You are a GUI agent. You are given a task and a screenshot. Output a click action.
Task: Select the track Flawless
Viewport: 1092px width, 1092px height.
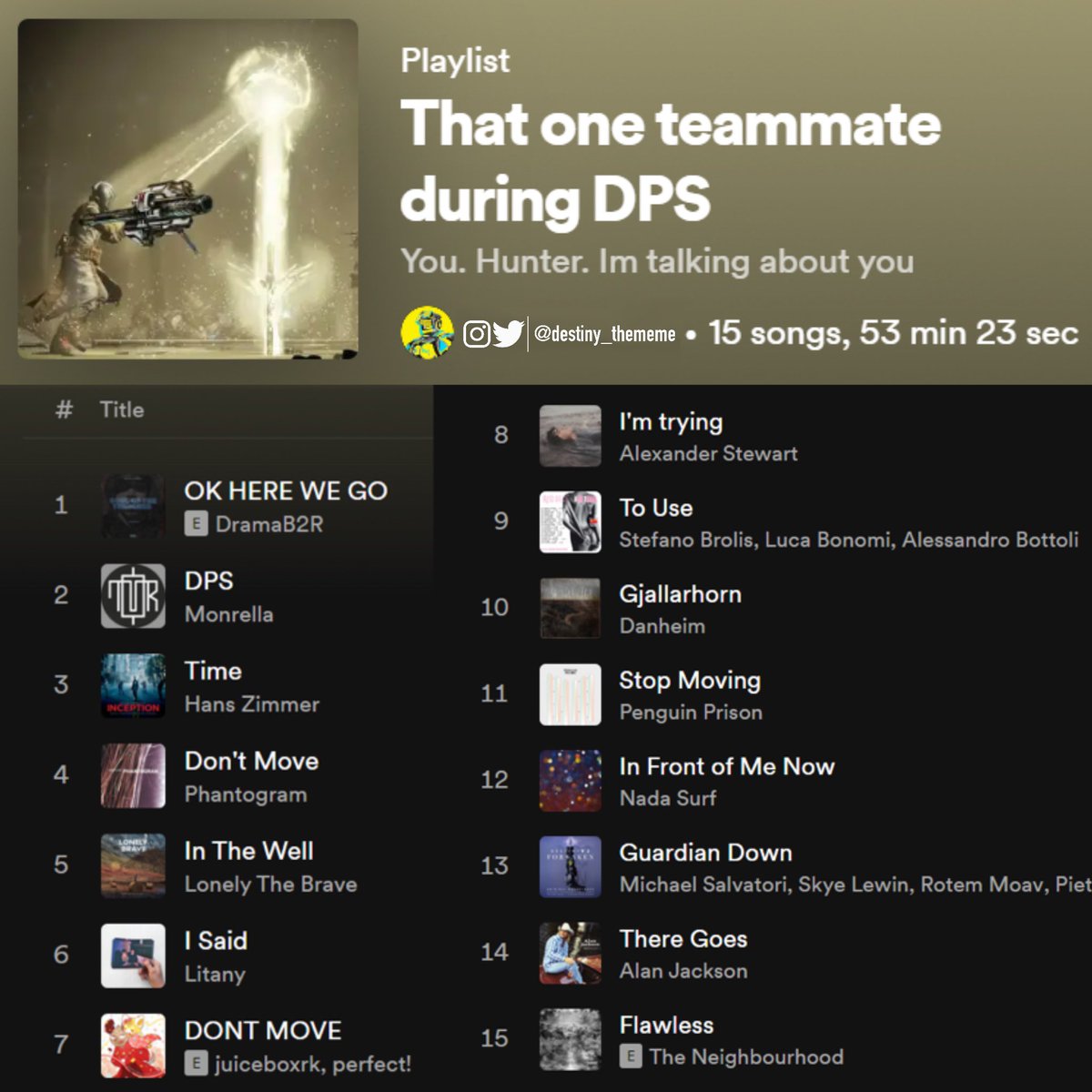666,1026
